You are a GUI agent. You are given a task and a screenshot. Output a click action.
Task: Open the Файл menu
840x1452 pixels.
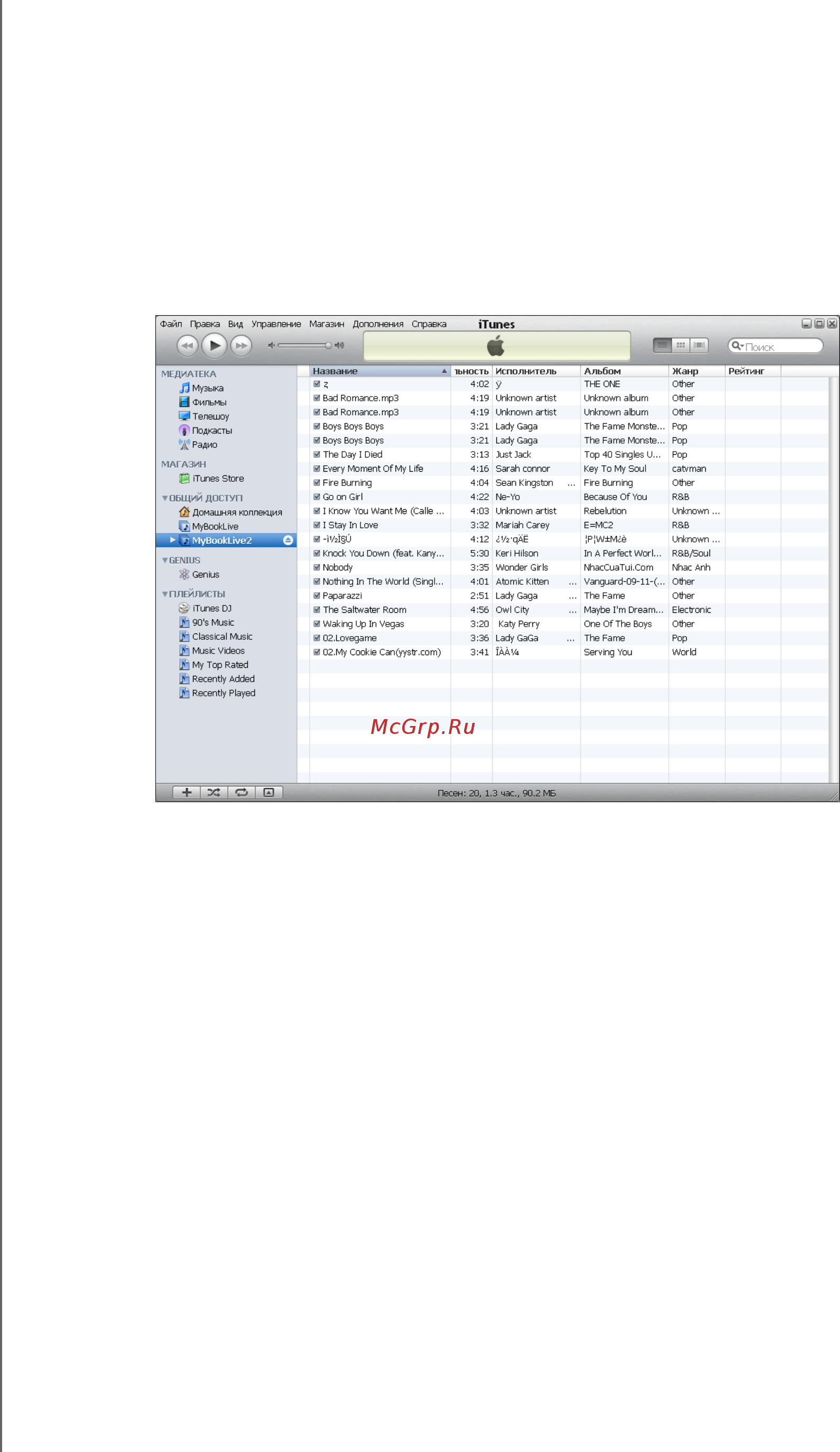tap(171, 324)
